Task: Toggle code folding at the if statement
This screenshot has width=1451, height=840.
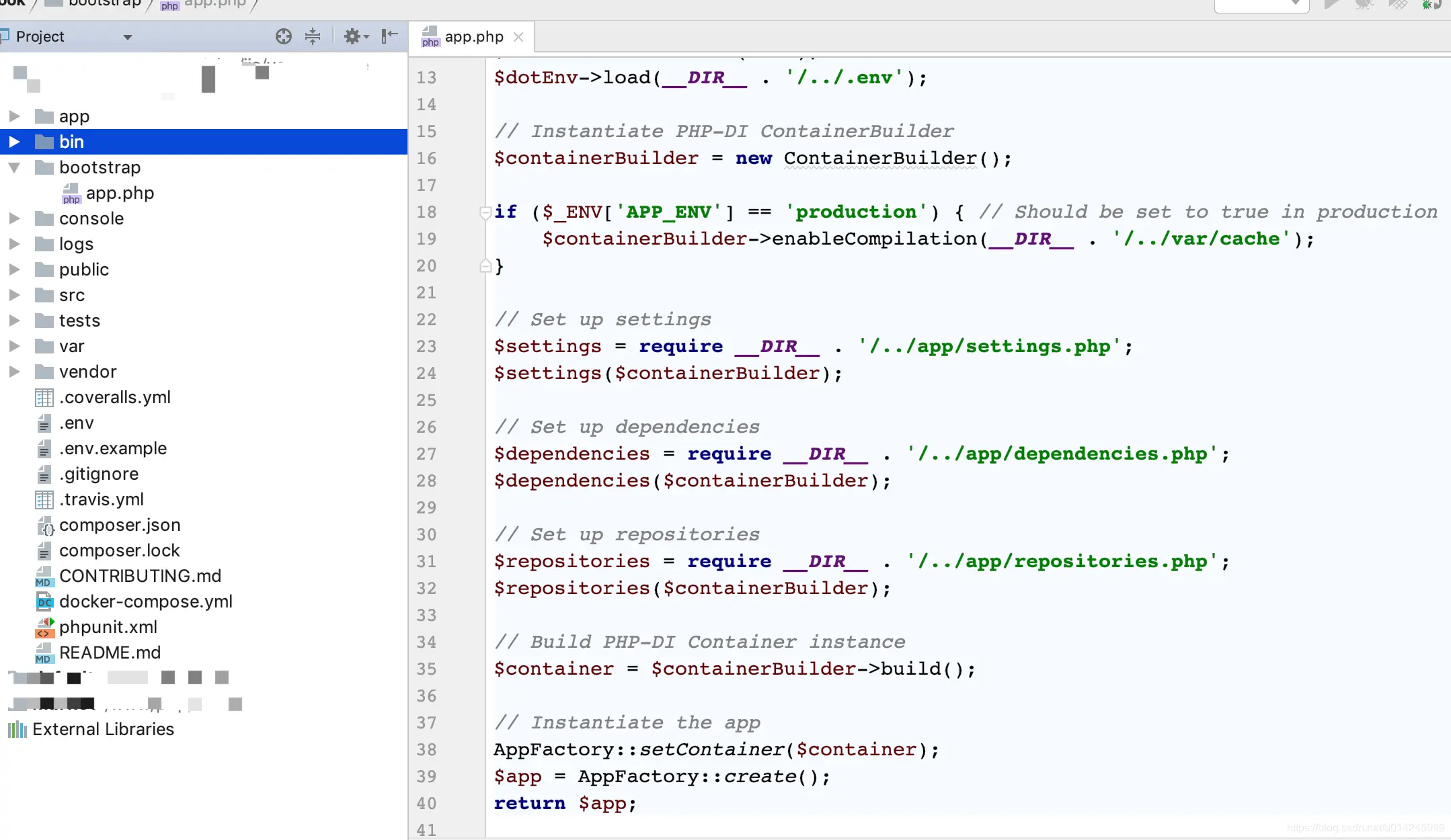Action: coord(485,213)
